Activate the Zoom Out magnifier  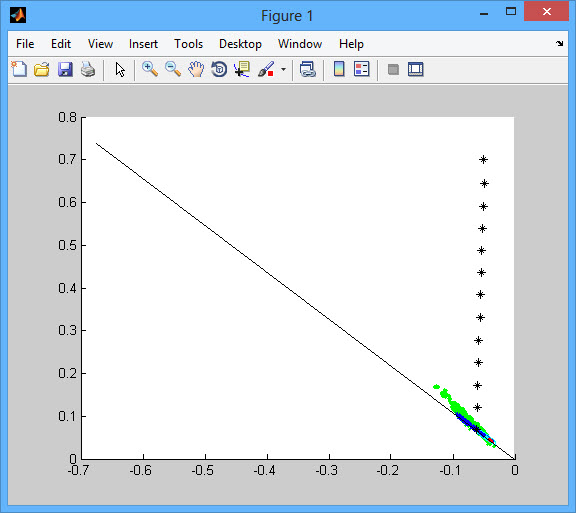click(173, 69)
